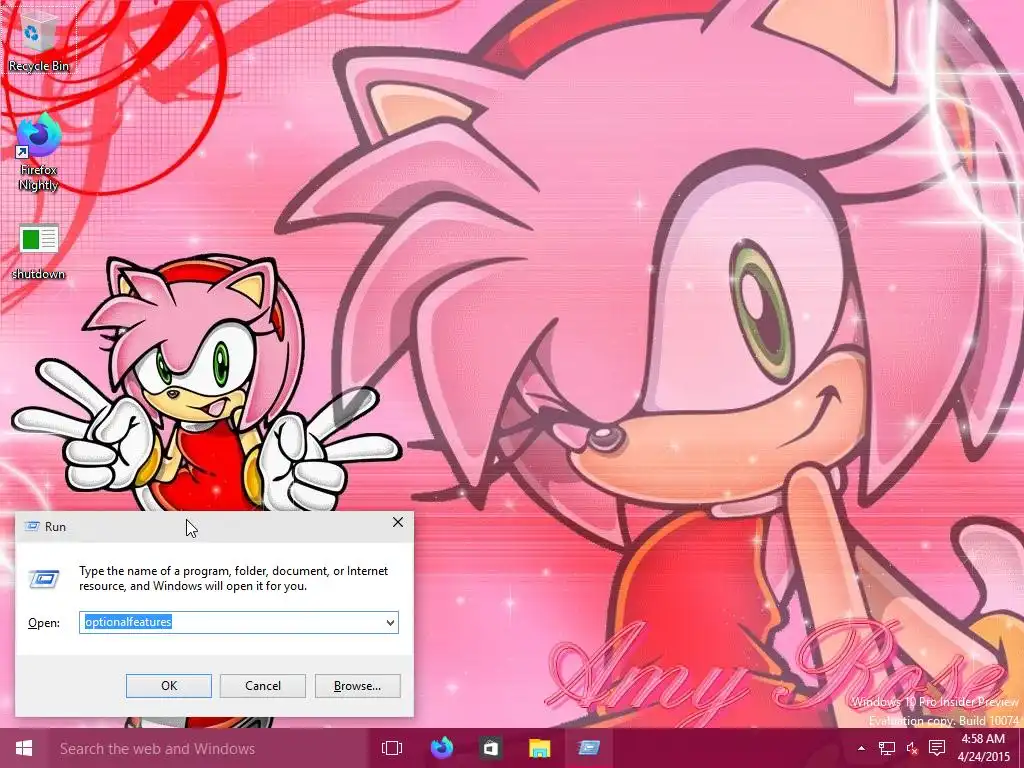Open File Explorer from the taskbar
This screenshot has width=1024, height=768.
point(539,748)
